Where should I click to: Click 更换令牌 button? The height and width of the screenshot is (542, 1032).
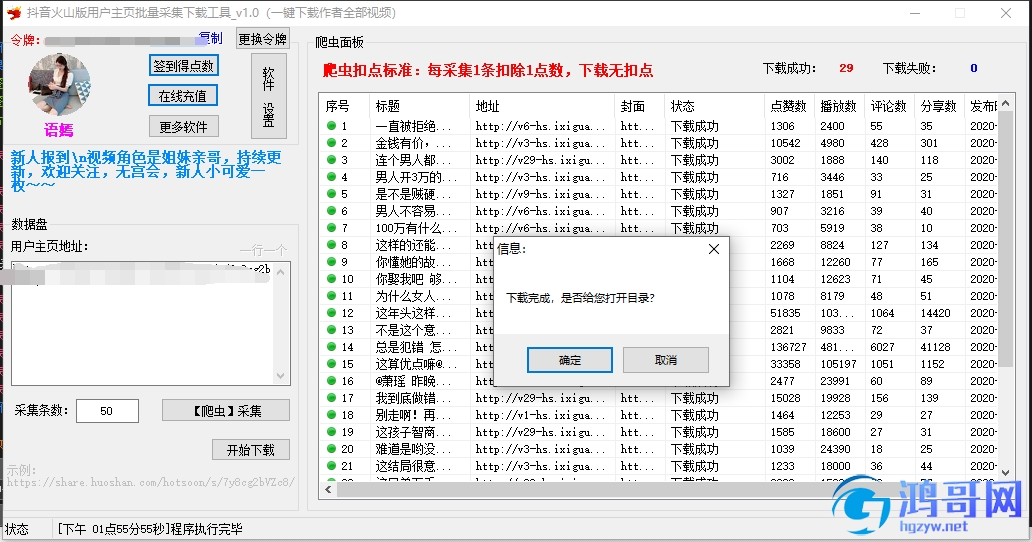click(263, 39)
